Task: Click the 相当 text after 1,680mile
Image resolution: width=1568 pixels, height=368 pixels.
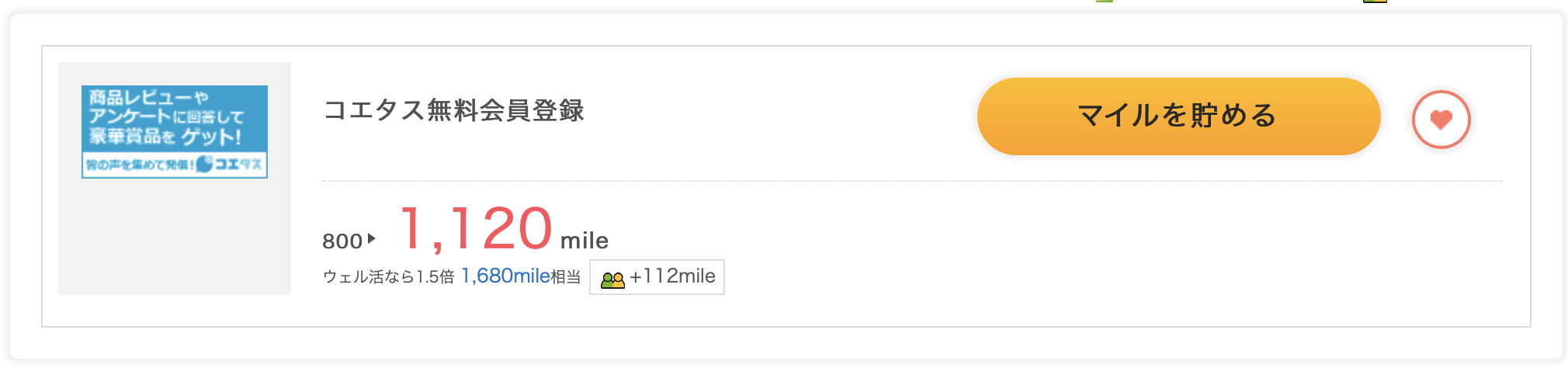Action: click(x=566, y=277)
